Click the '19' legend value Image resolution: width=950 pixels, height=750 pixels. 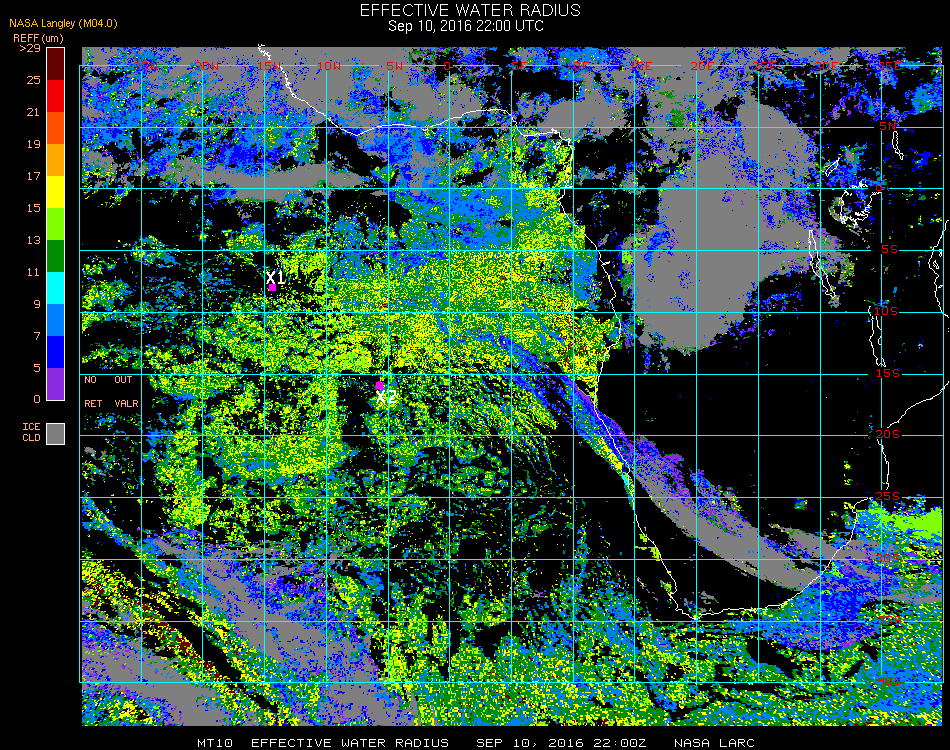33,144
